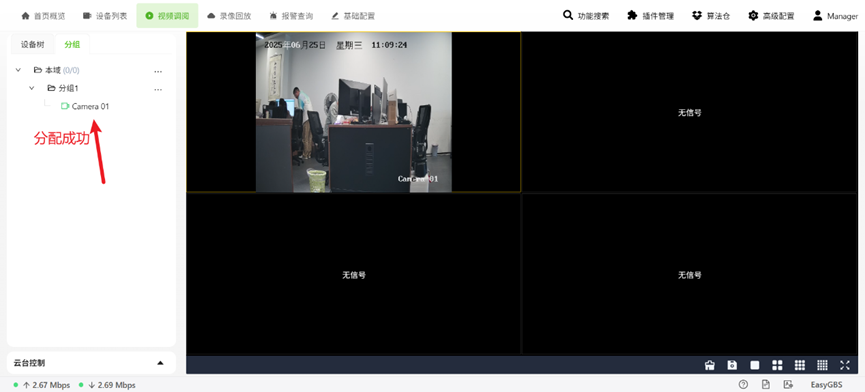
Task: Select the four-pane grid layout
Action: [777, 365]
